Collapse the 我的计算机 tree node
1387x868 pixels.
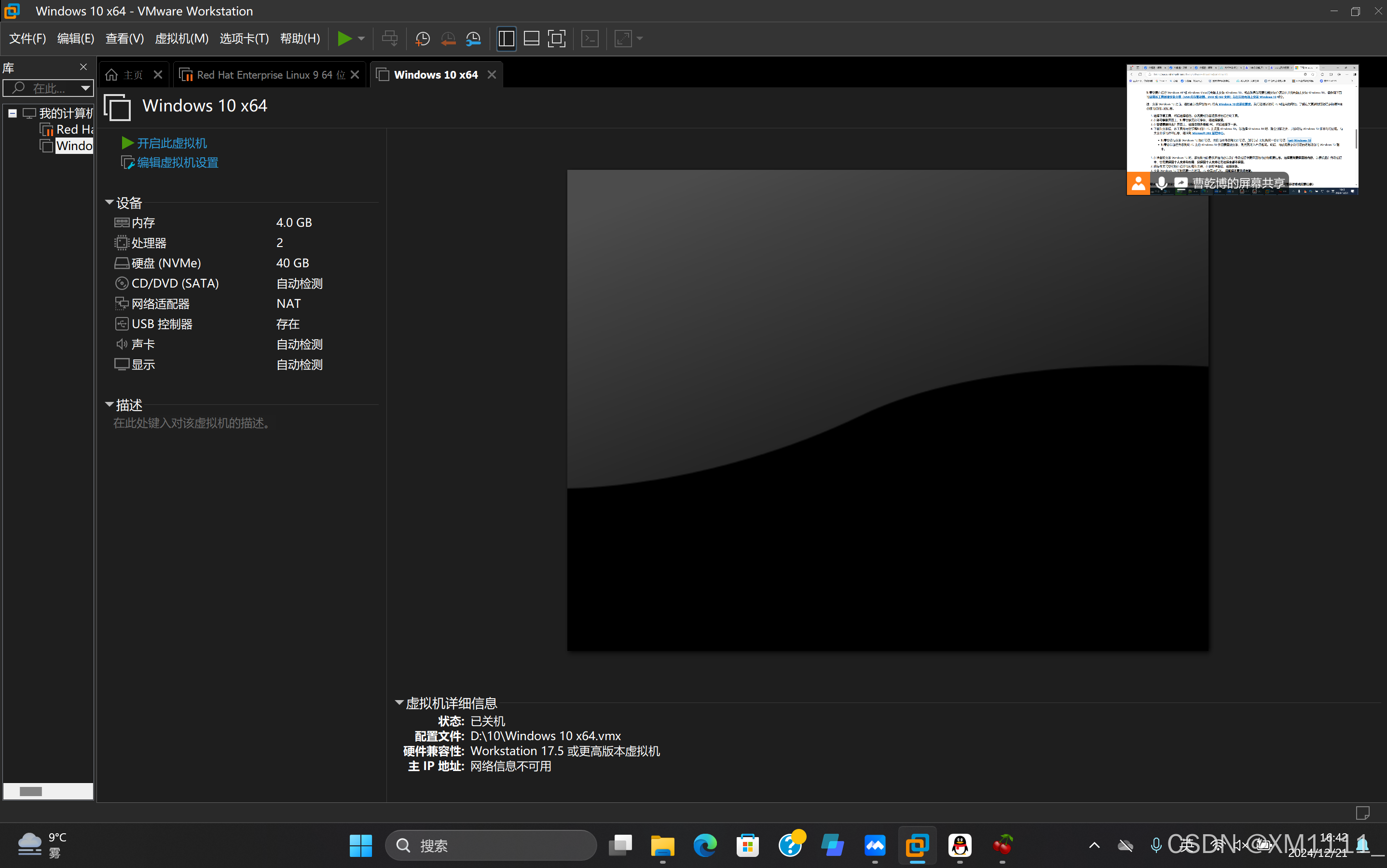(12, 113)
